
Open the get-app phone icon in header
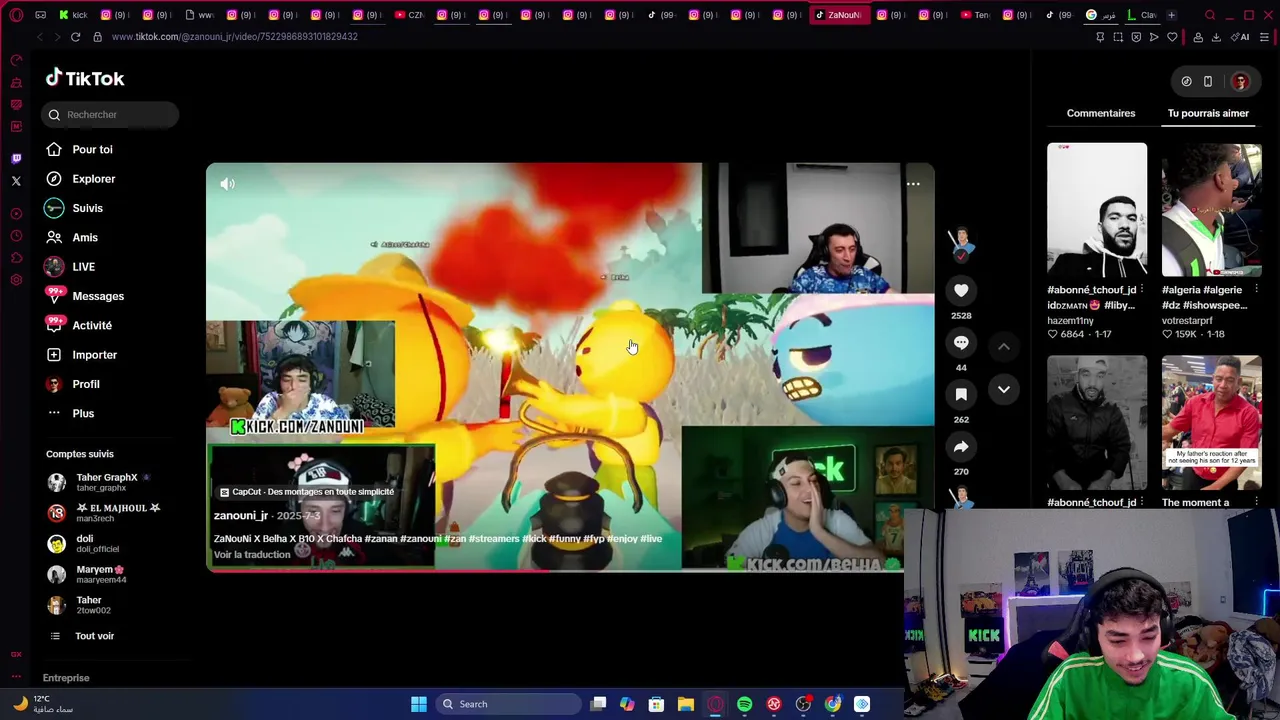[1208, 82]
